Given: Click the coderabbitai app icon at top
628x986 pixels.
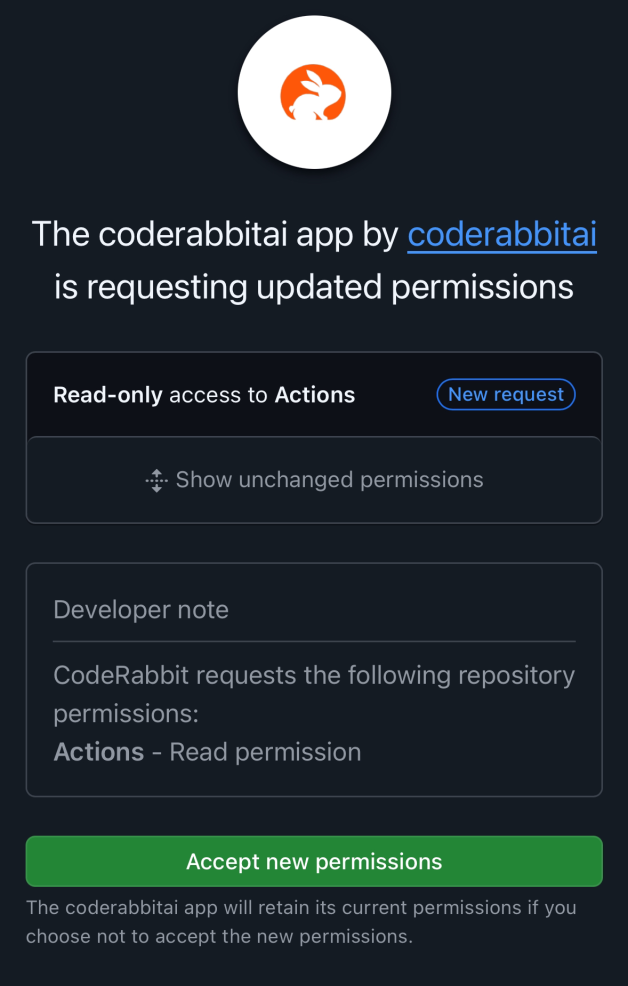Looking at the screenshot, I should (314, 91).
